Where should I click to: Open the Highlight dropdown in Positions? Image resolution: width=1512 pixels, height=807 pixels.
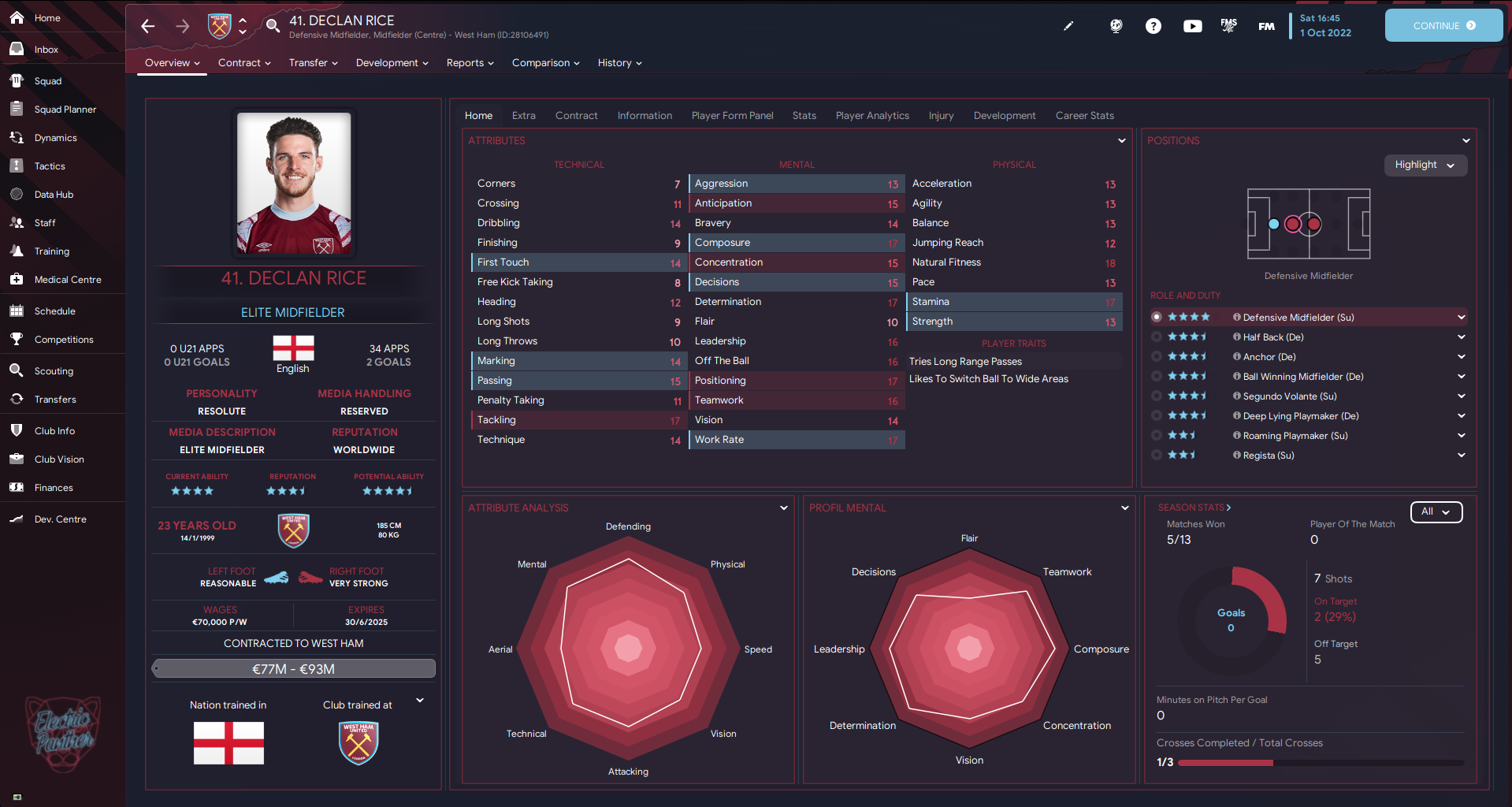click(1425, 165)
